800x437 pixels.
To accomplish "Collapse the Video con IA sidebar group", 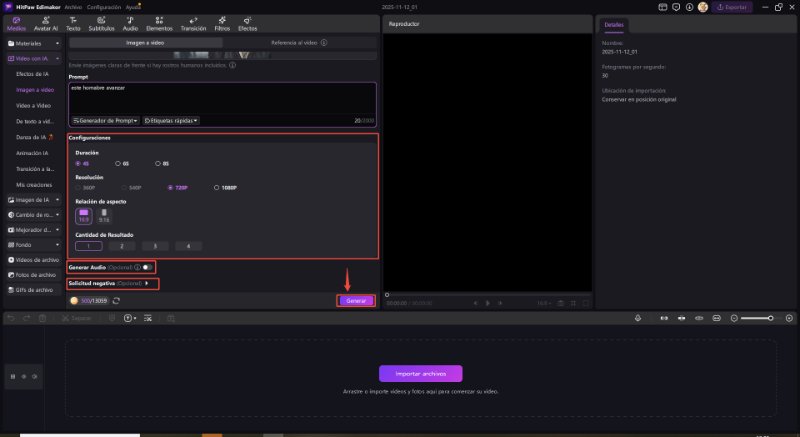I will (x=33, y=59).
